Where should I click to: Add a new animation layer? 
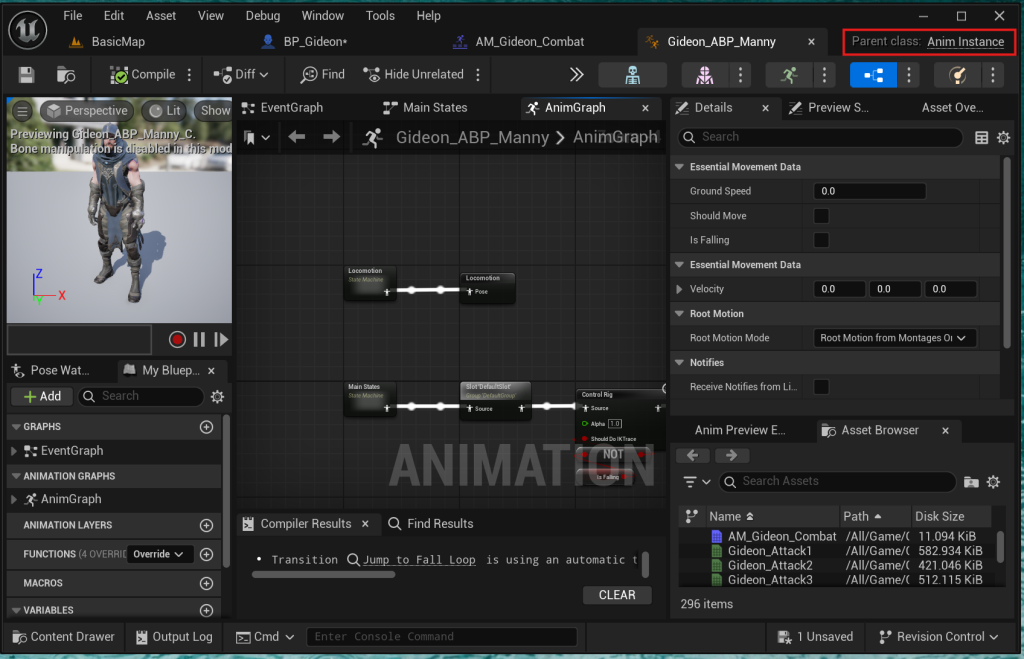coord(206,526)
